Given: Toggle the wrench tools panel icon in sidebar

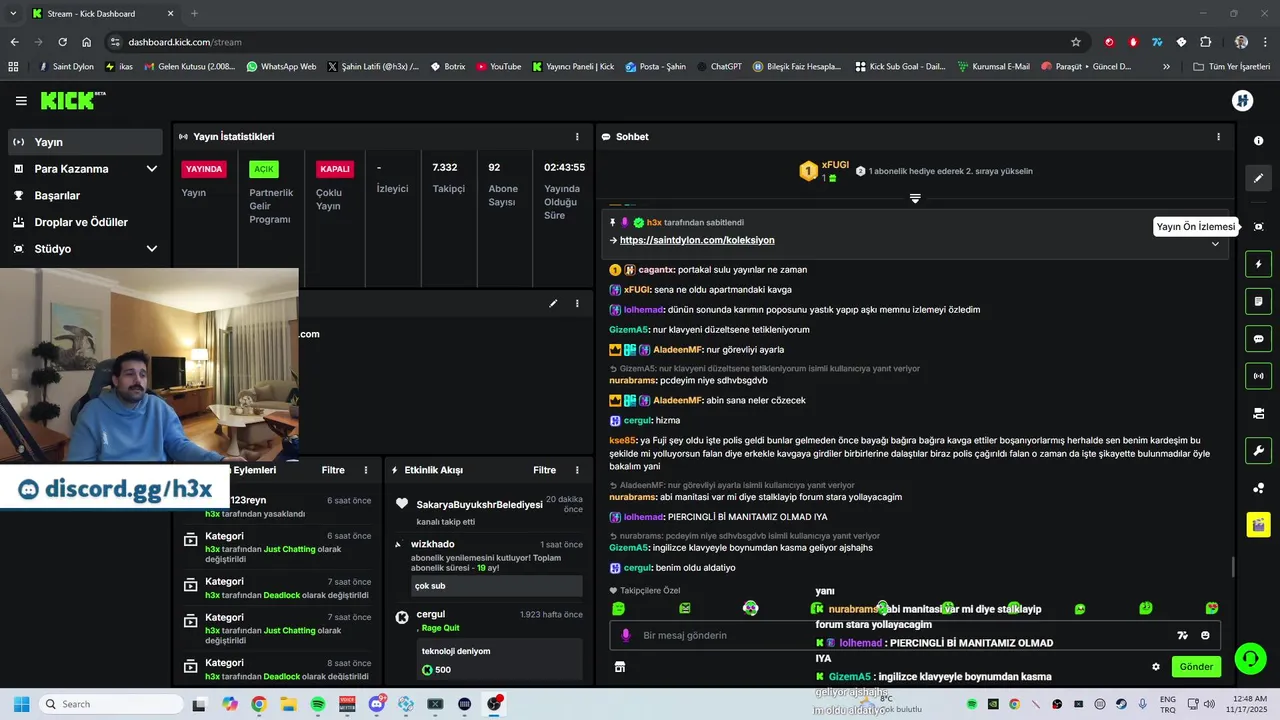Looking at the screenshot, I should pyautogui.click(x=1259, y=450).
